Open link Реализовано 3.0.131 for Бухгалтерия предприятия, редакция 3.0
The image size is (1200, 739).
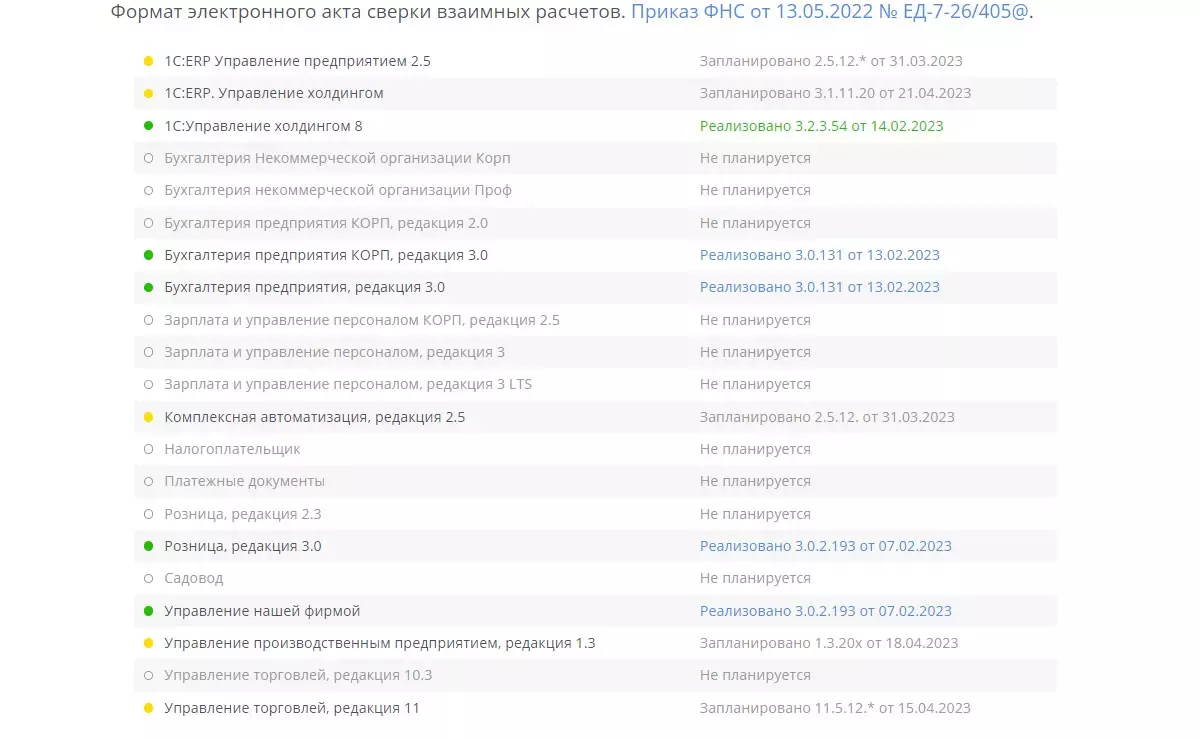[820, 287]
